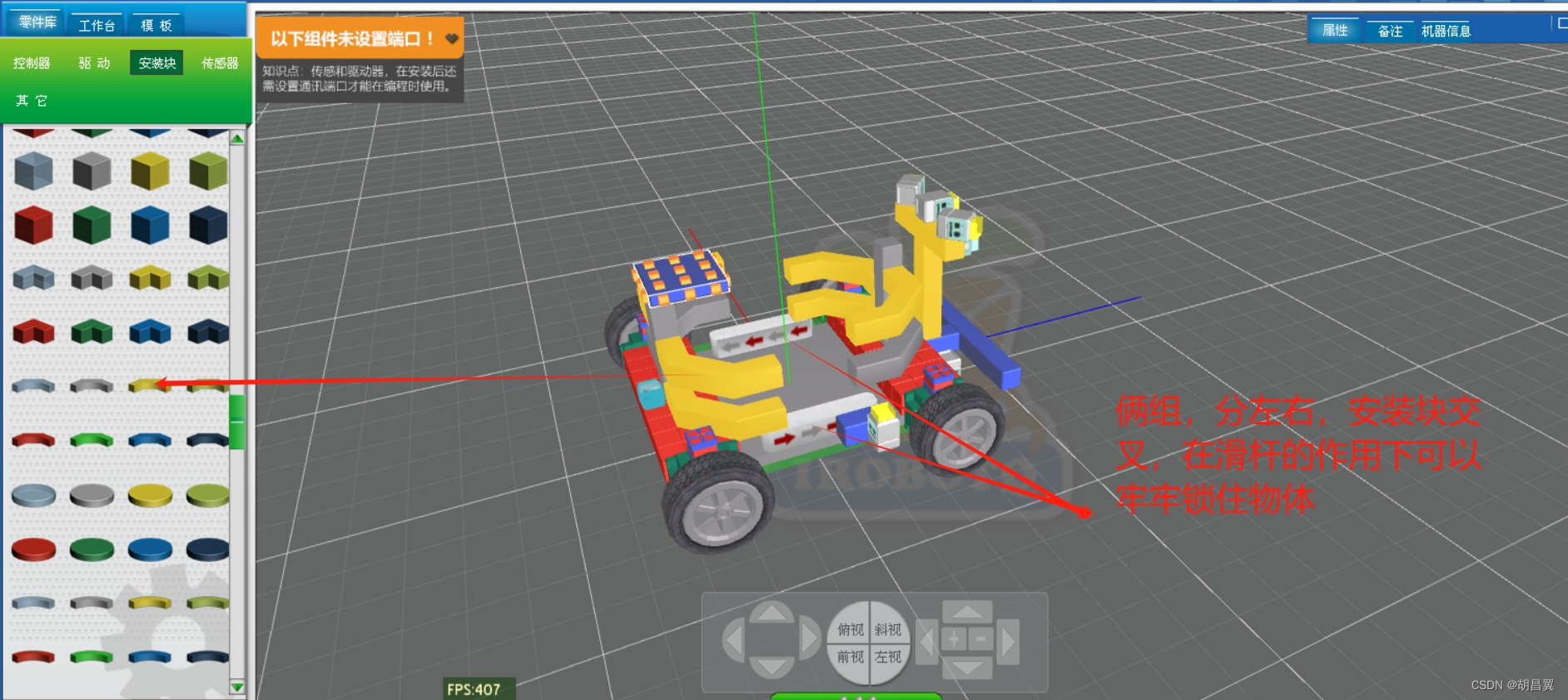Viewport: 1568px width, 700px height.
Task: Select the green round disc block
Action: pyautogui.click(x=92, y=549)
